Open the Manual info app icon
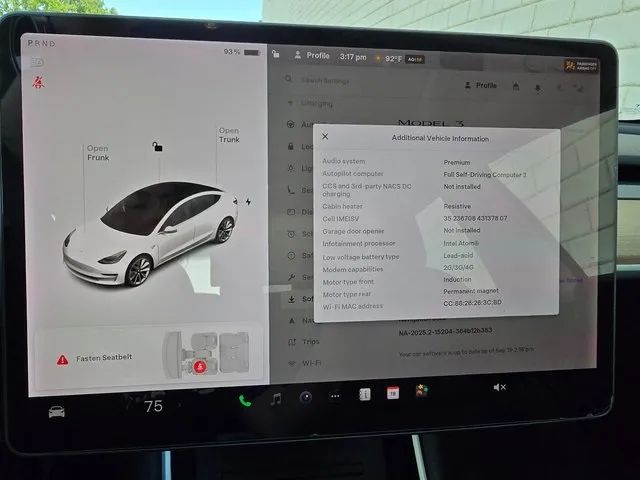The width and height of the screenshot is (640, 480). pos(364,394)
